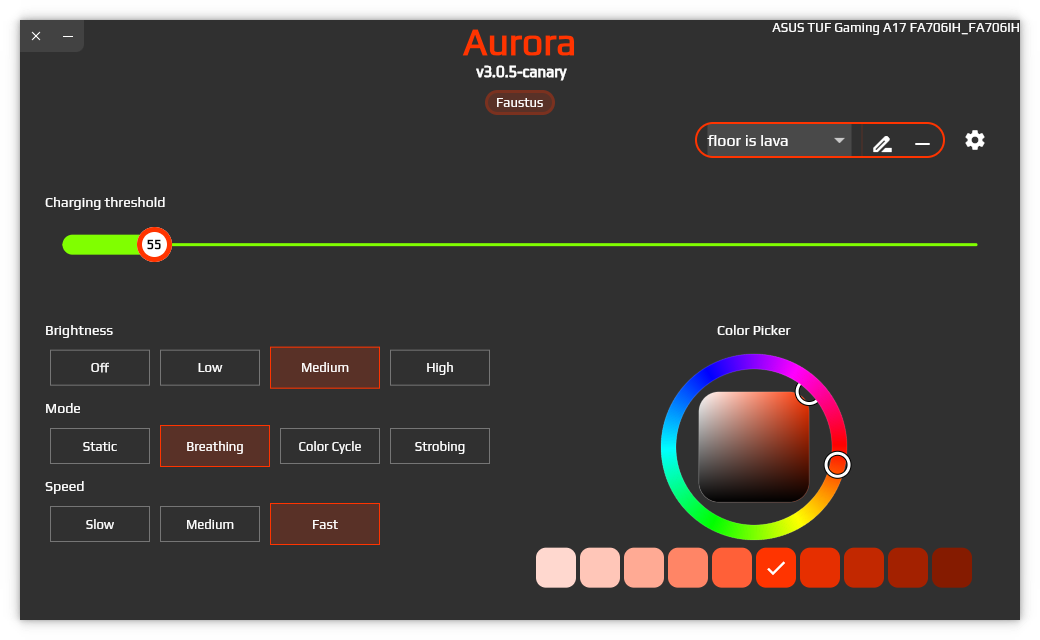Switch mode to Color Cycle
This screenshot has width=1040, height=640.
point(330,446)
